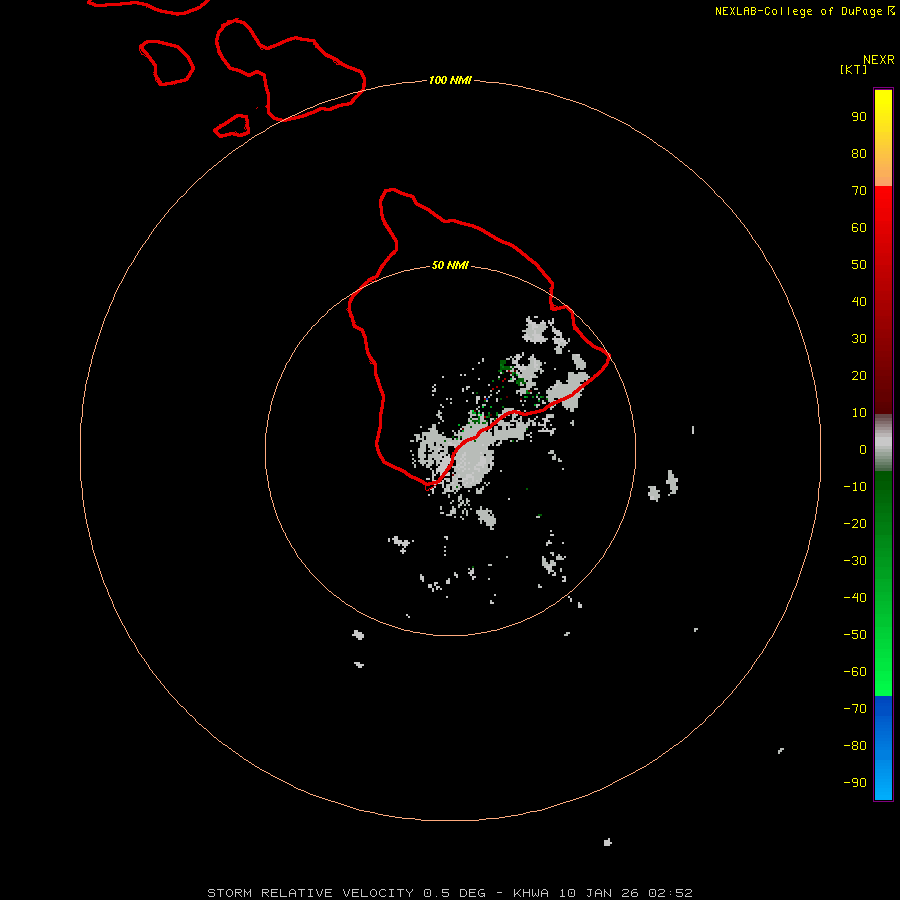Click the red segment of velocity color bar
This screenshot has height=900, width=900.
[x=883, y=300]
